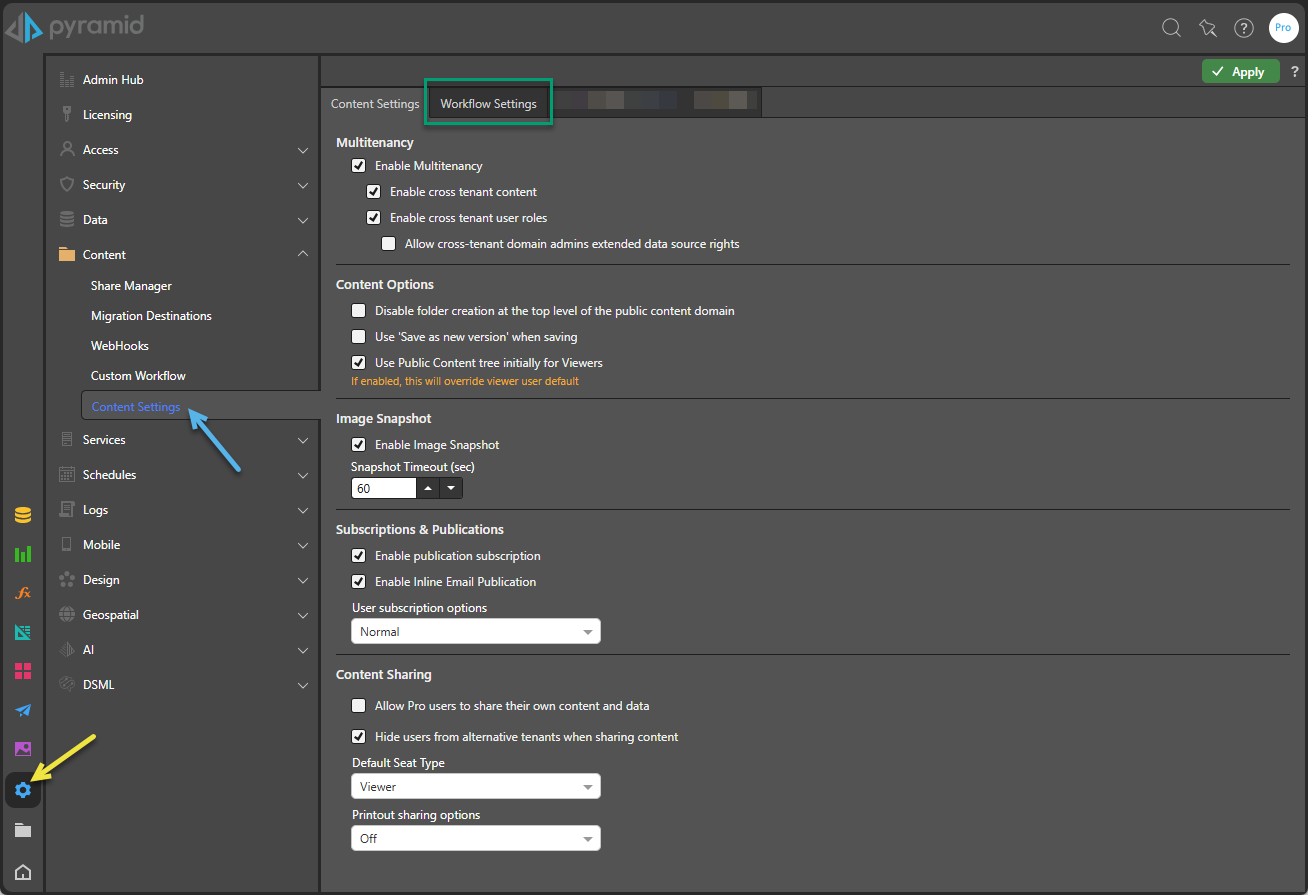Open the red dashboard tiles icon
This screenshot has width=1308, height=895.
point(23,671)
